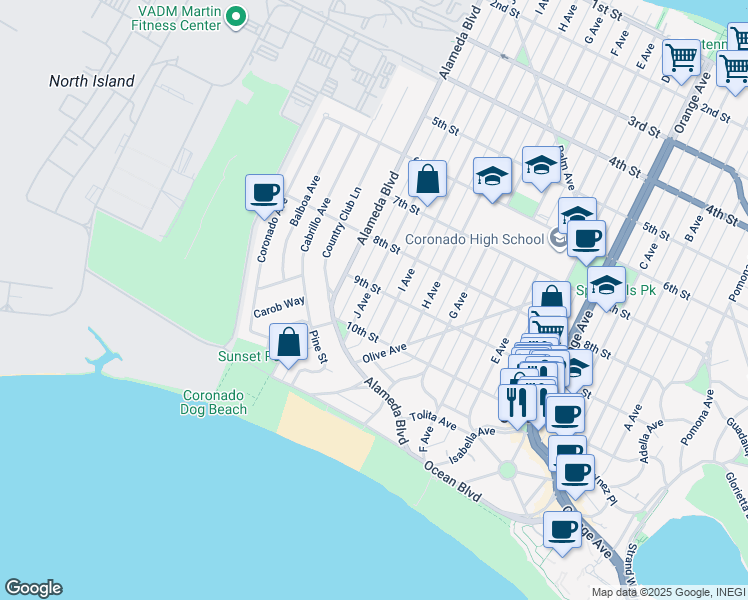Open the shopping cart marker in the Orange Ave cluster

[x=550, y=328]
